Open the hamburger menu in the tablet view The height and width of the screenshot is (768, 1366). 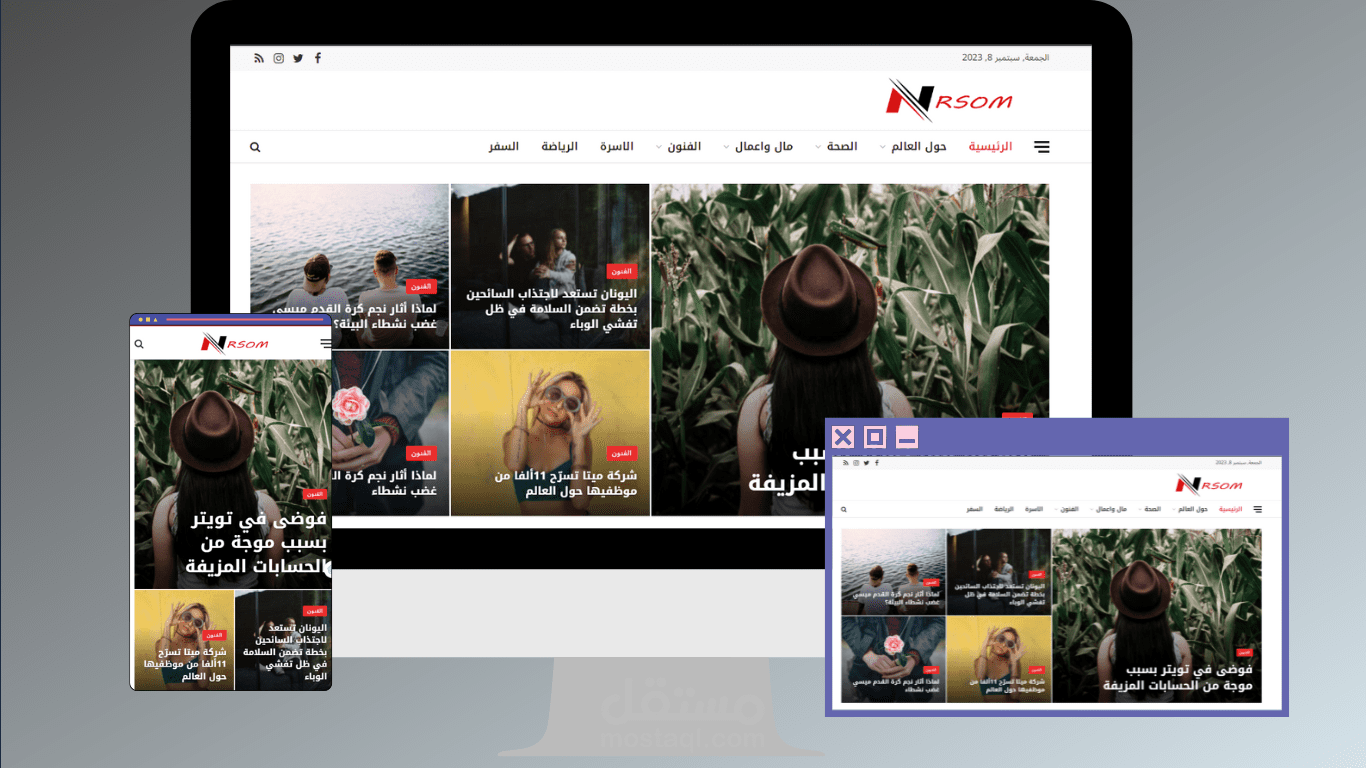1257,509
